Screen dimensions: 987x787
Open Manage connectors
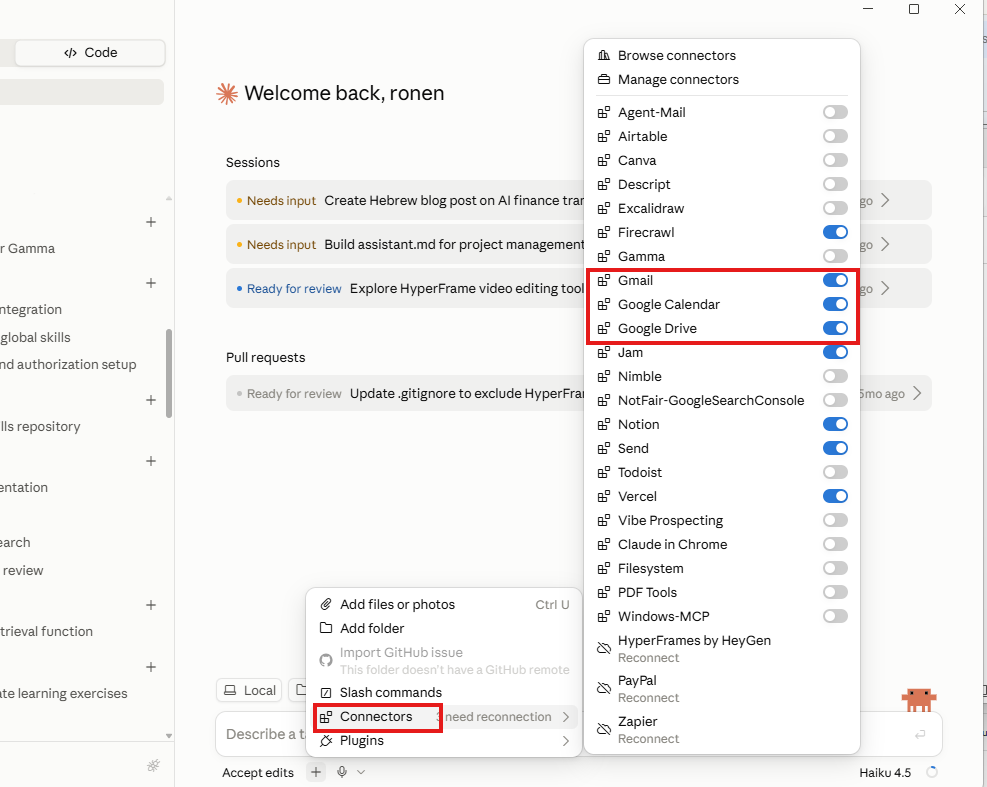point(721,79)
